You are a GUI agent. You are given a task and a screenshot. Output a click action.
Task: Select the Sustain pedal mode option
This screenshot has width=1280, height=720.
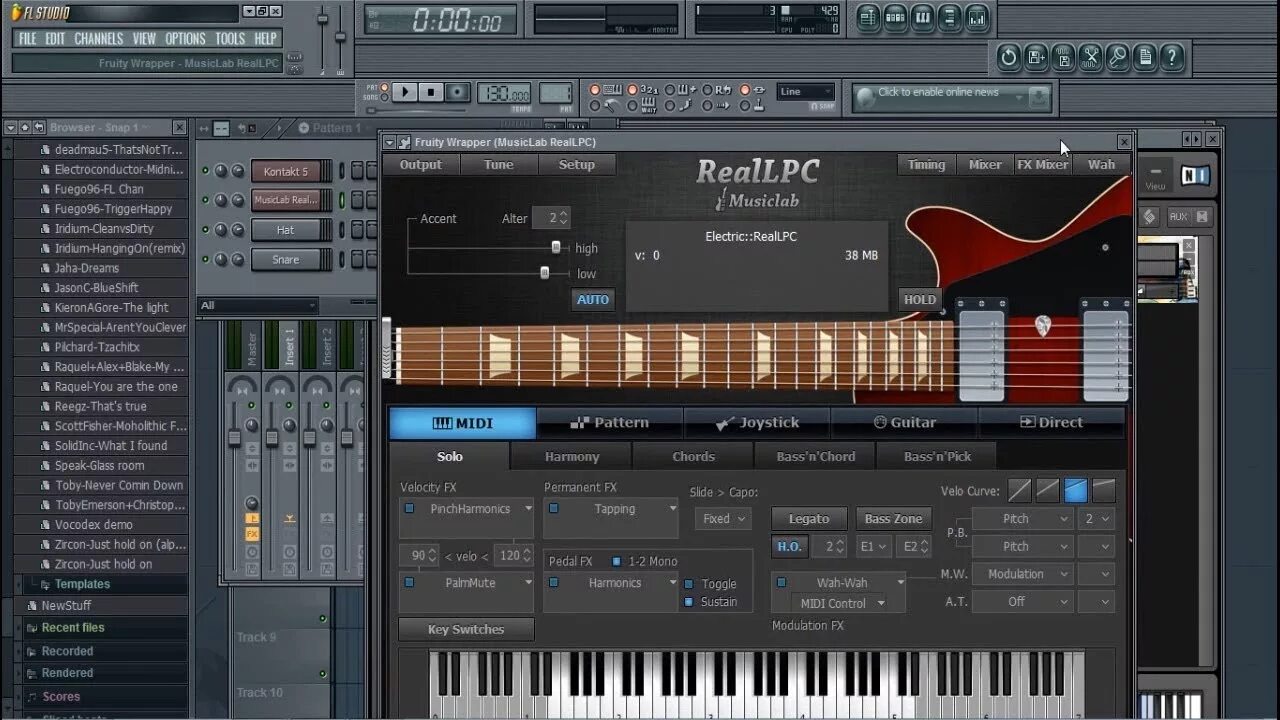(x=688, y=602)
